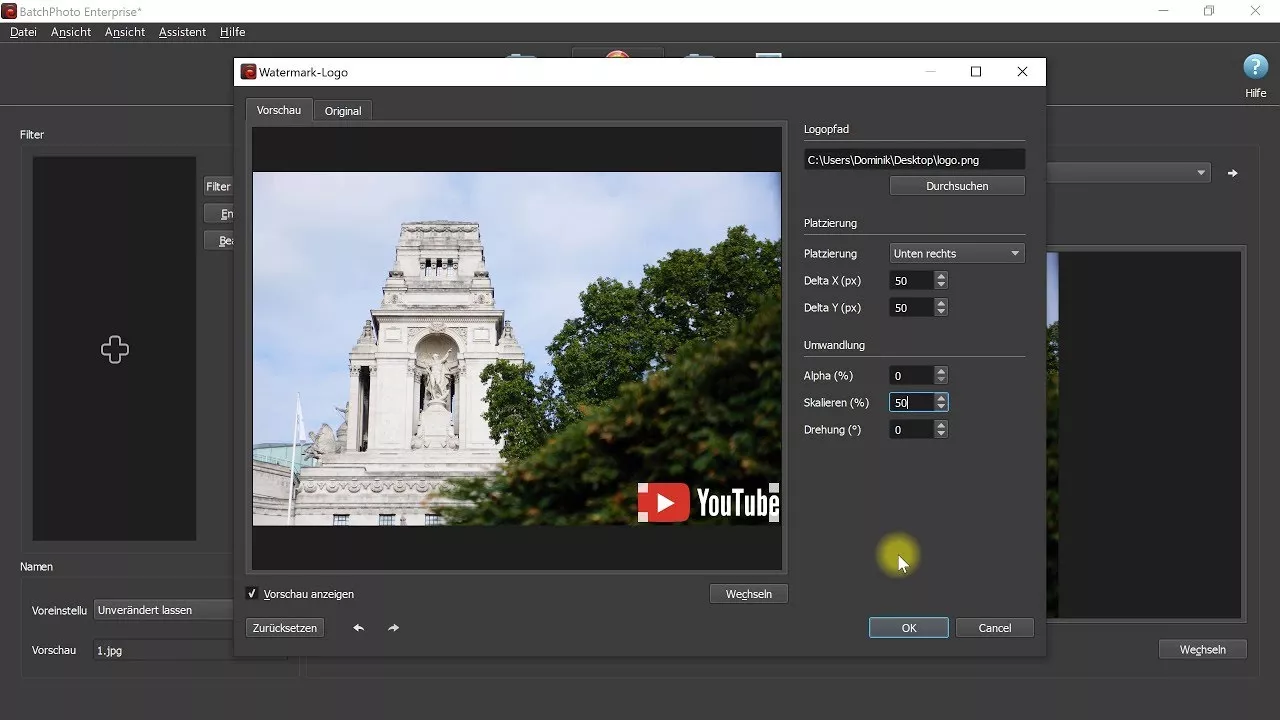Click the plus icon in the Filter preview area
The image size is (1280, 720).
click(114, 349)
